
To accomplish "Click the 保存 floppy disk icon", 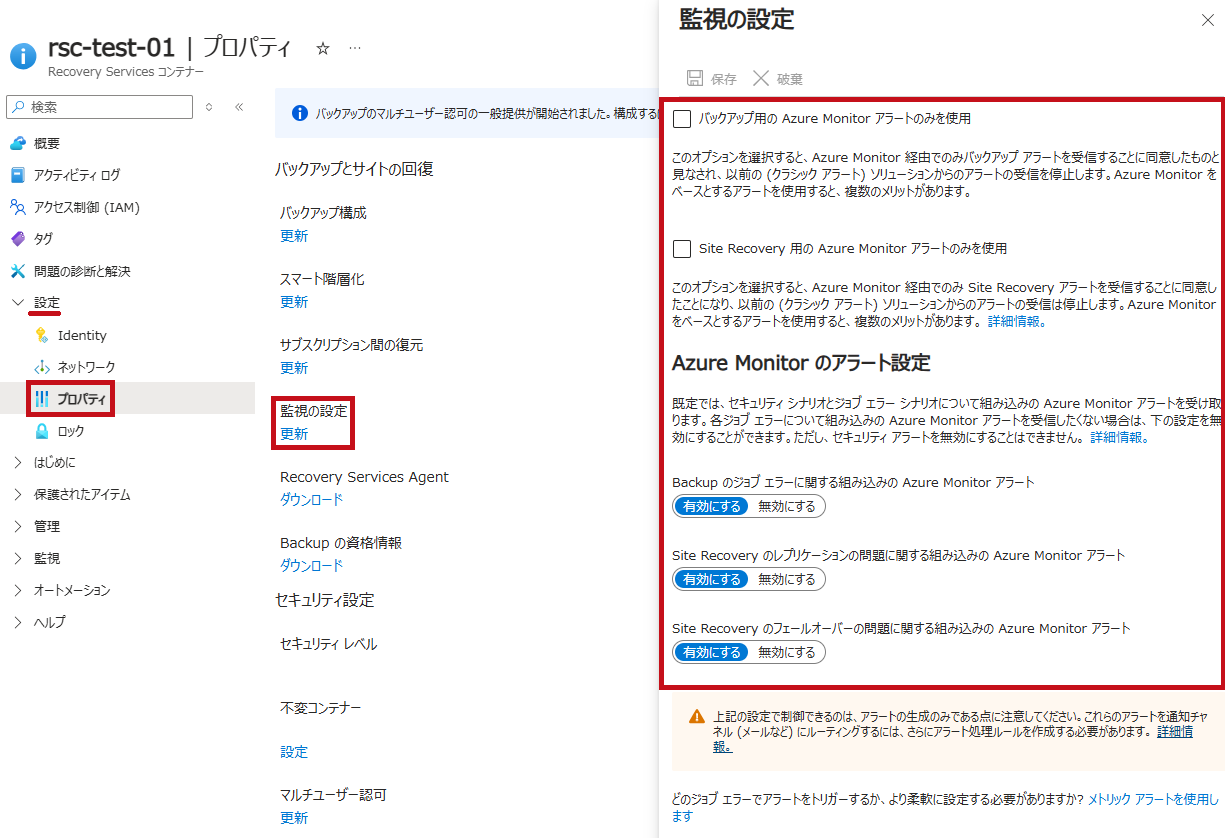I will tap(695, 78).
